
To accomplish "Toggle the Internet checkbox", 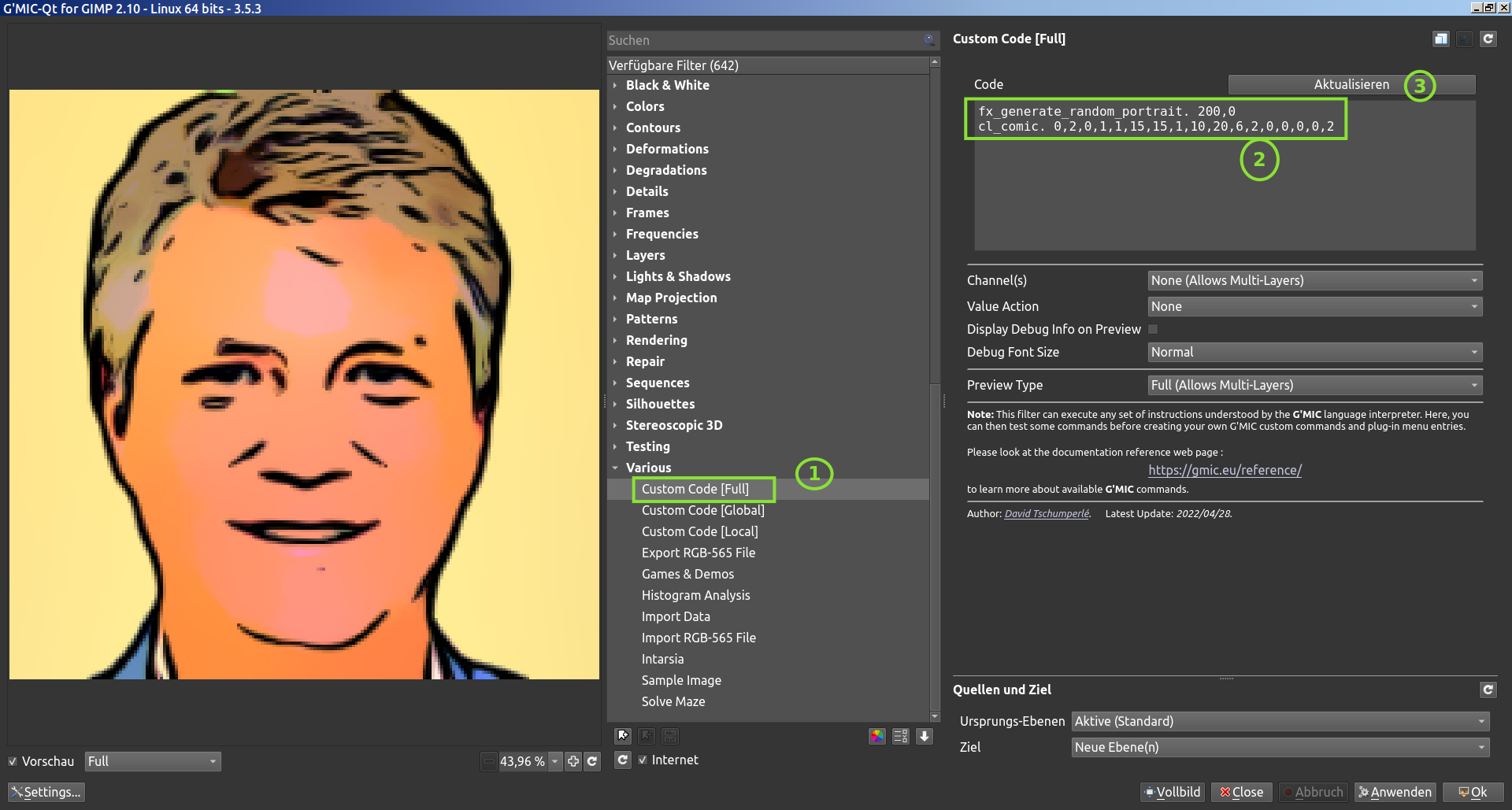I will coord(643,760).
